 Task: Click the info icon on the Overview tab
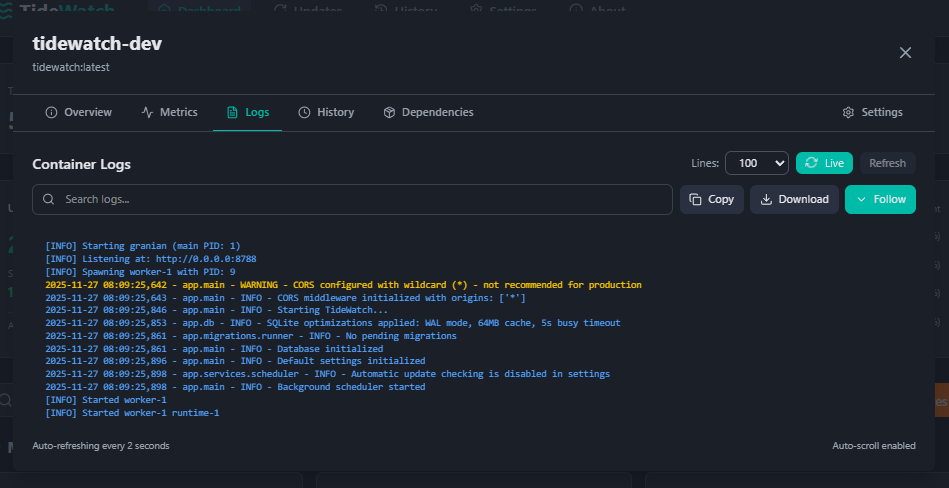[51, 113]
